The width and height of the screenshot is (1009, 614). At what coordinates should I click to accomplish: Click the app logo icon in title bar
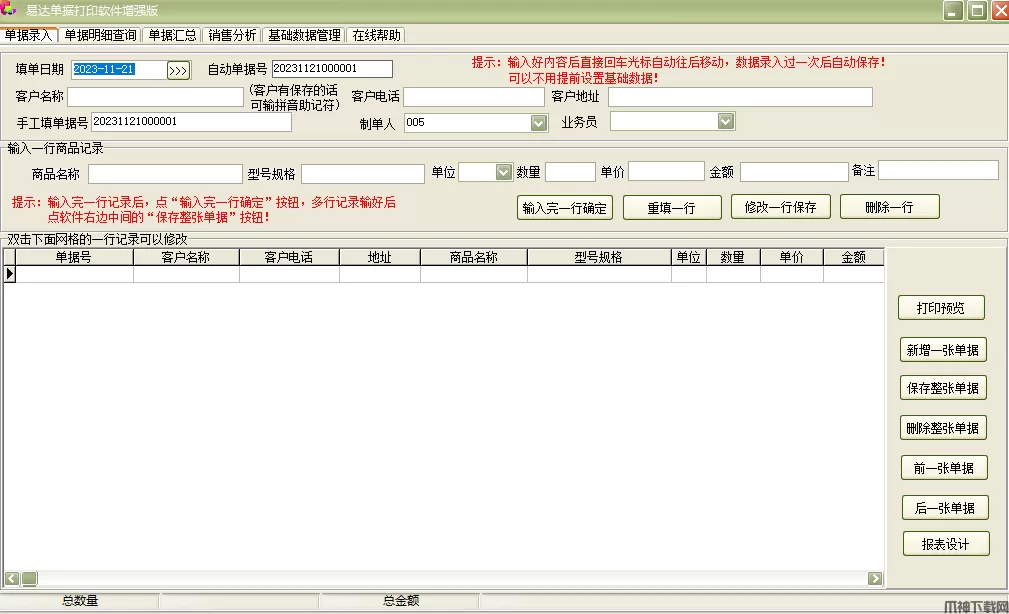point(11,10)
